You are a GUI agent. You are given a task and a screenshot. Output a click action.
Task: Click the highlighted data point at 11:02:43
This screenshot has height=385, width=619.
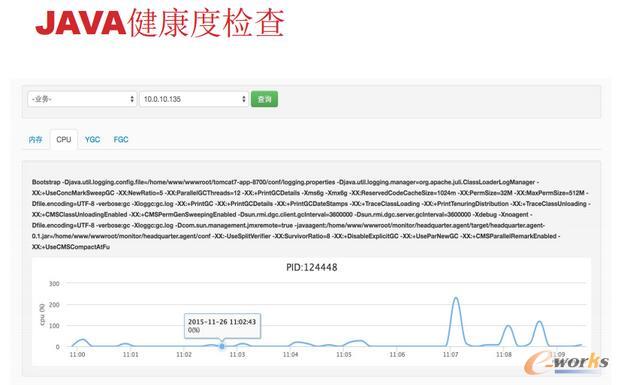click(222, 346)
